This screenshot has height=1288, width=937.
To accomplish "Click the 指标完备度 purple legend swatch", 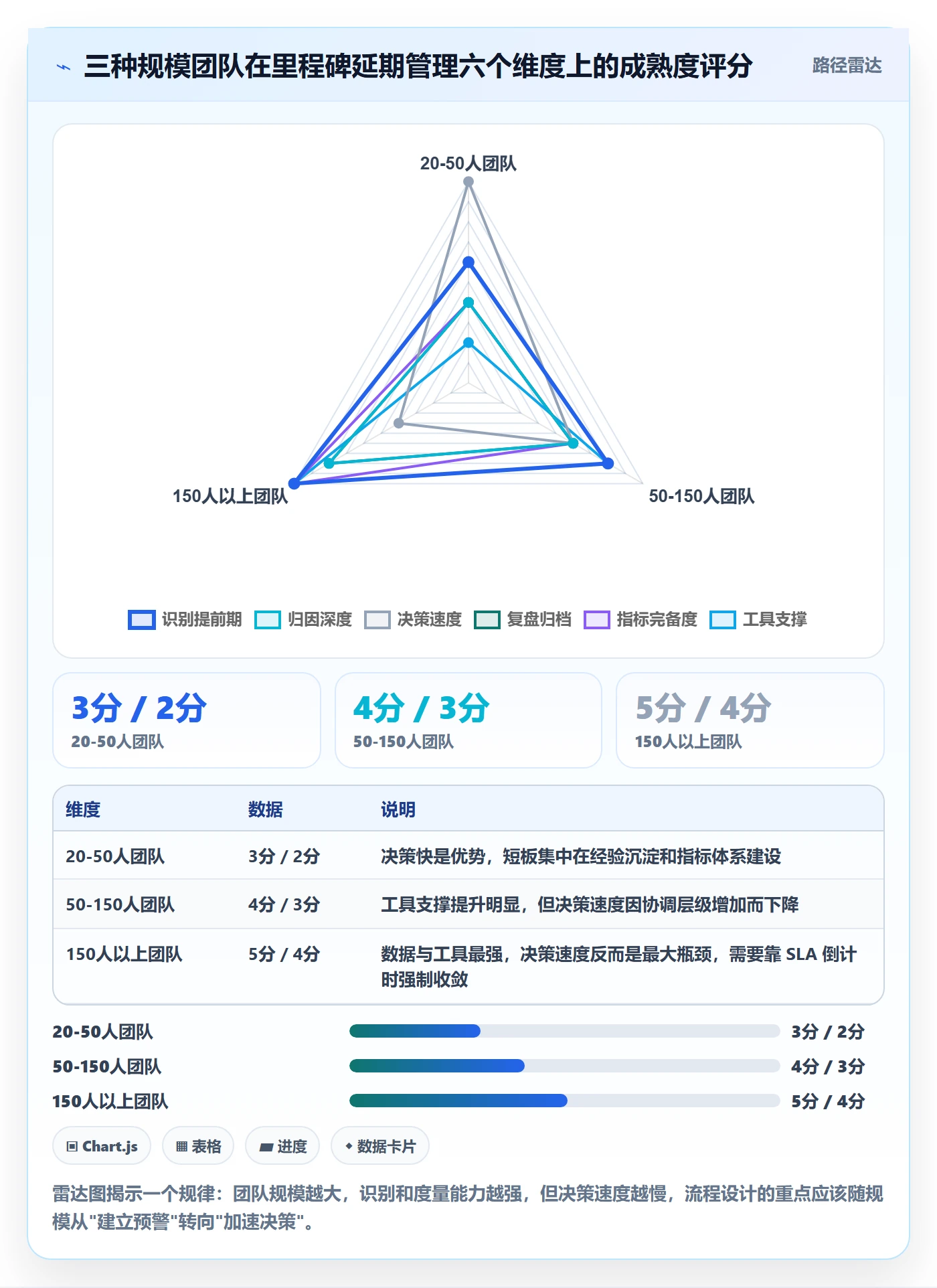I will 597,620.
